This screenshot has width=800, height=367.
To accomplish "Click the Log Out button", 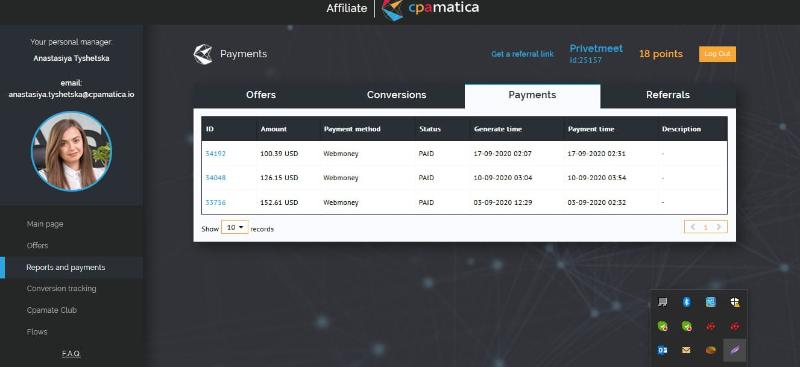I will [x=717, y=54].
